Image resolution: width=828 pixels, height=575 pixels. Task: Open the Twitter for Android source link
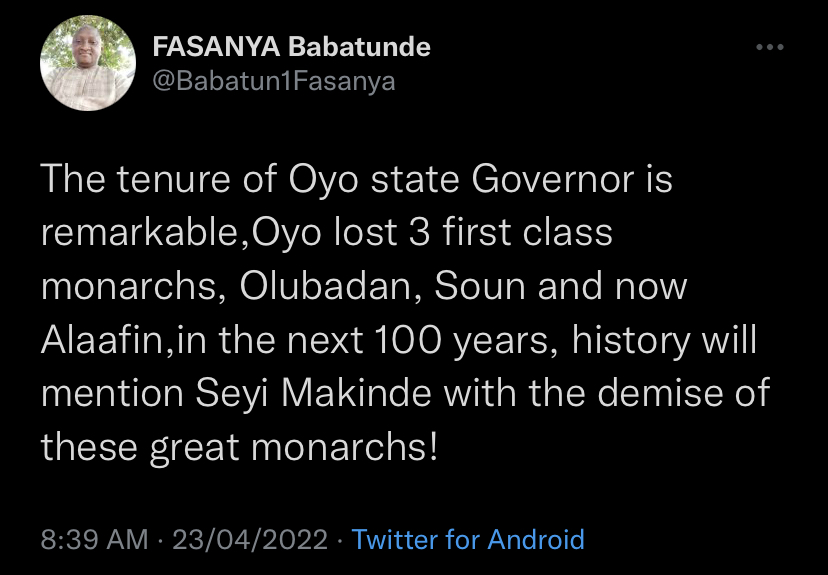468,540
